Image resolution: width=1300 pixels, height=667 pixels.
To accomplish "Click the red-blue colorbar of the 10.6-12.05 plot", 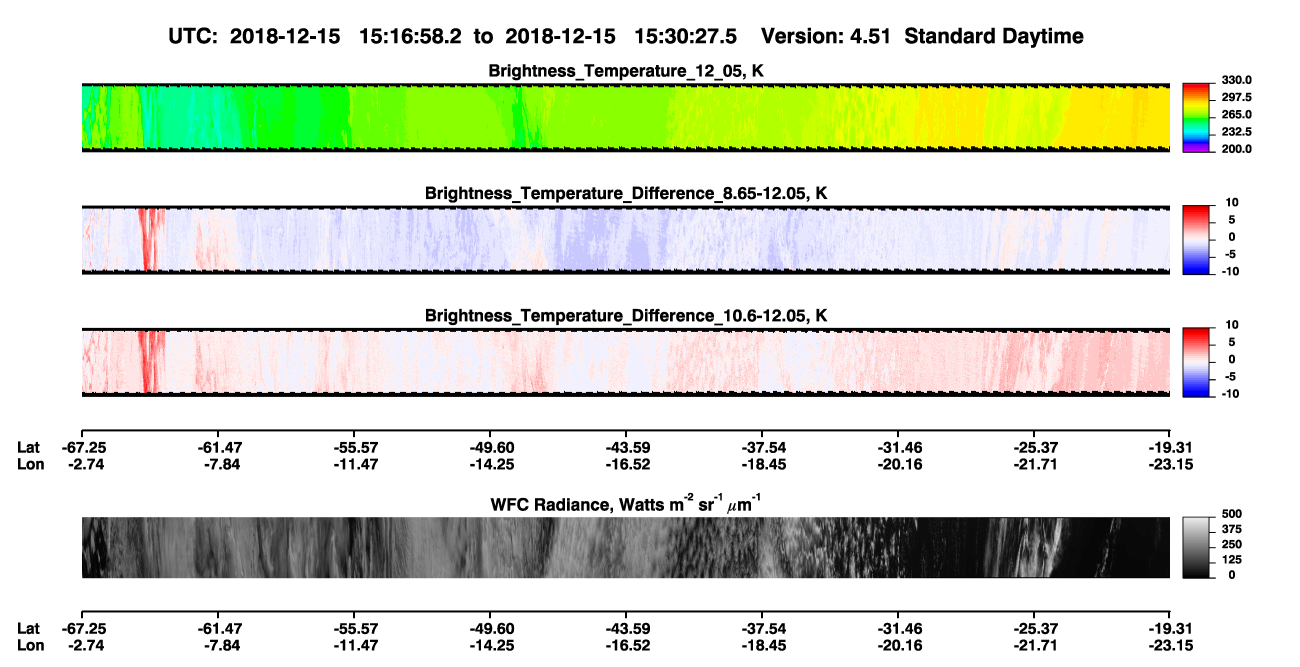I will tap(1196, 360).
